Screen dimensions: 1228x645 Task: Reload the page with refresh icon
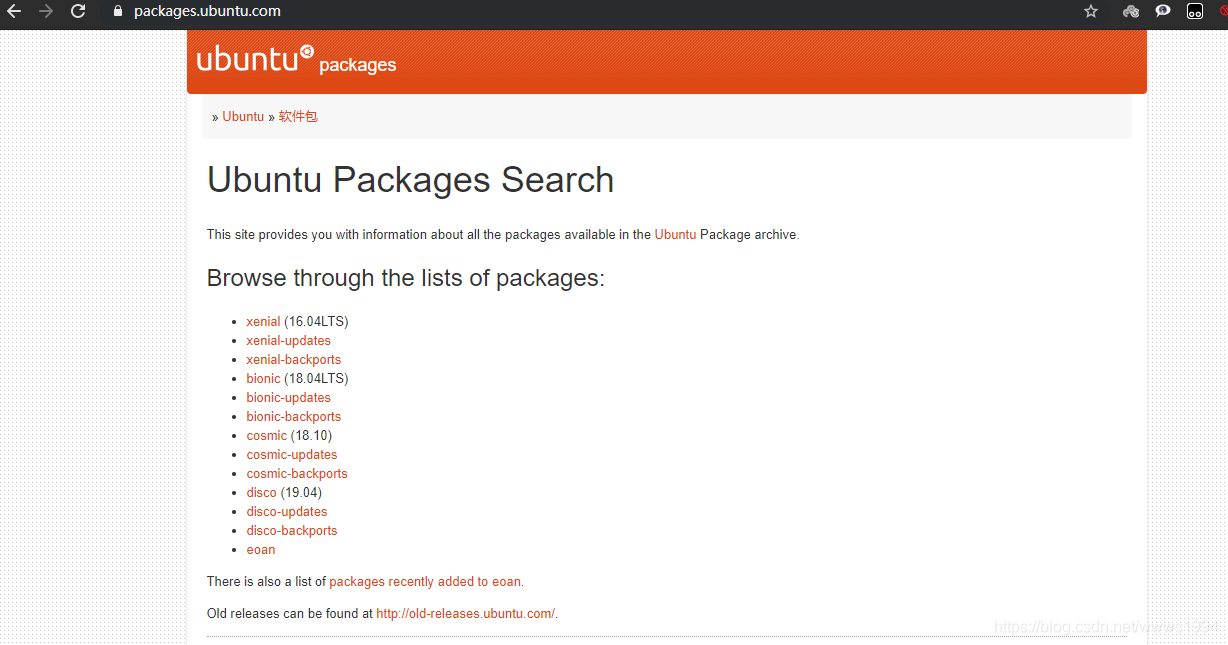pos(78,12)
